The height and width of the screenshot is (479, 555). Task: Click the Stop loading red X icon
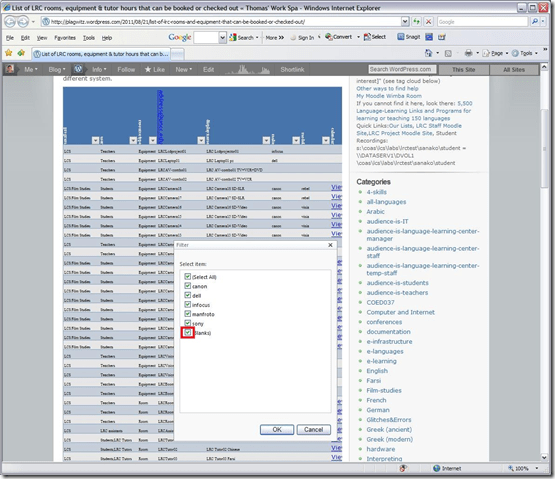coord(428,22)
